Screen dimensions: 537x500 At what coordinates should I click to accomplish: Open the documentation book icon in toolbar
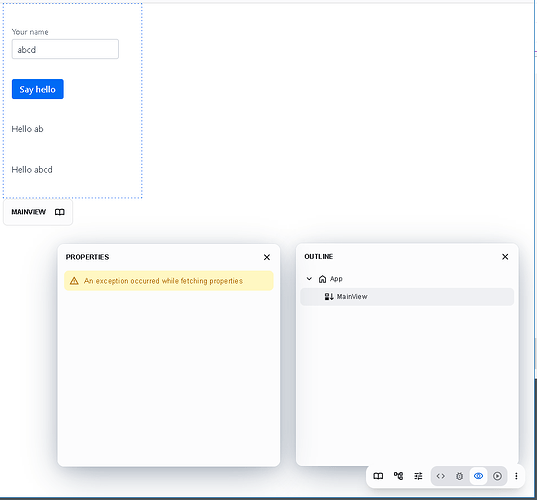point(378,476)
